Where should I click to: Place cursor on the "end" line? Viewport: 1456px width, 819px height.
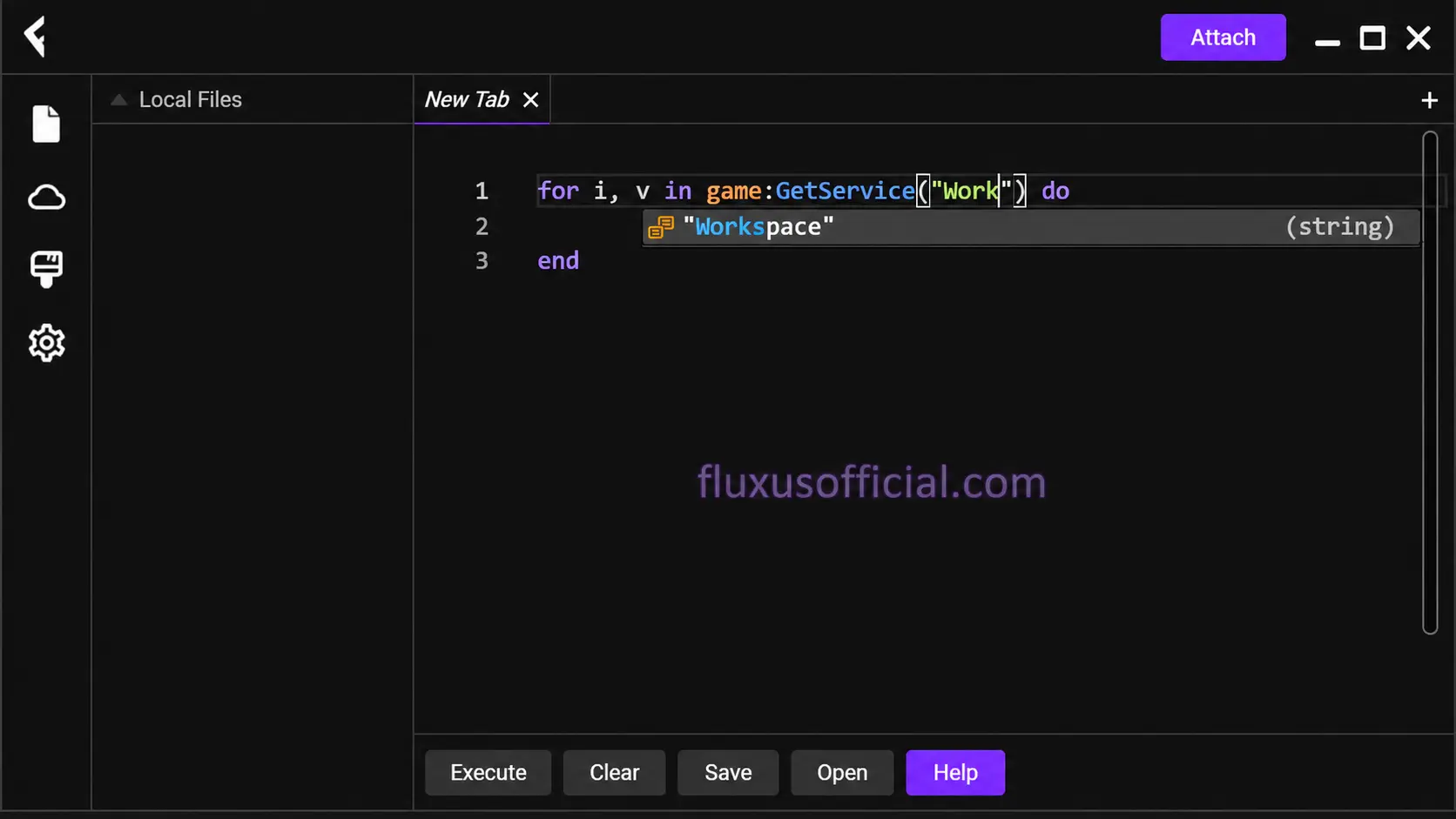point(558,261)
